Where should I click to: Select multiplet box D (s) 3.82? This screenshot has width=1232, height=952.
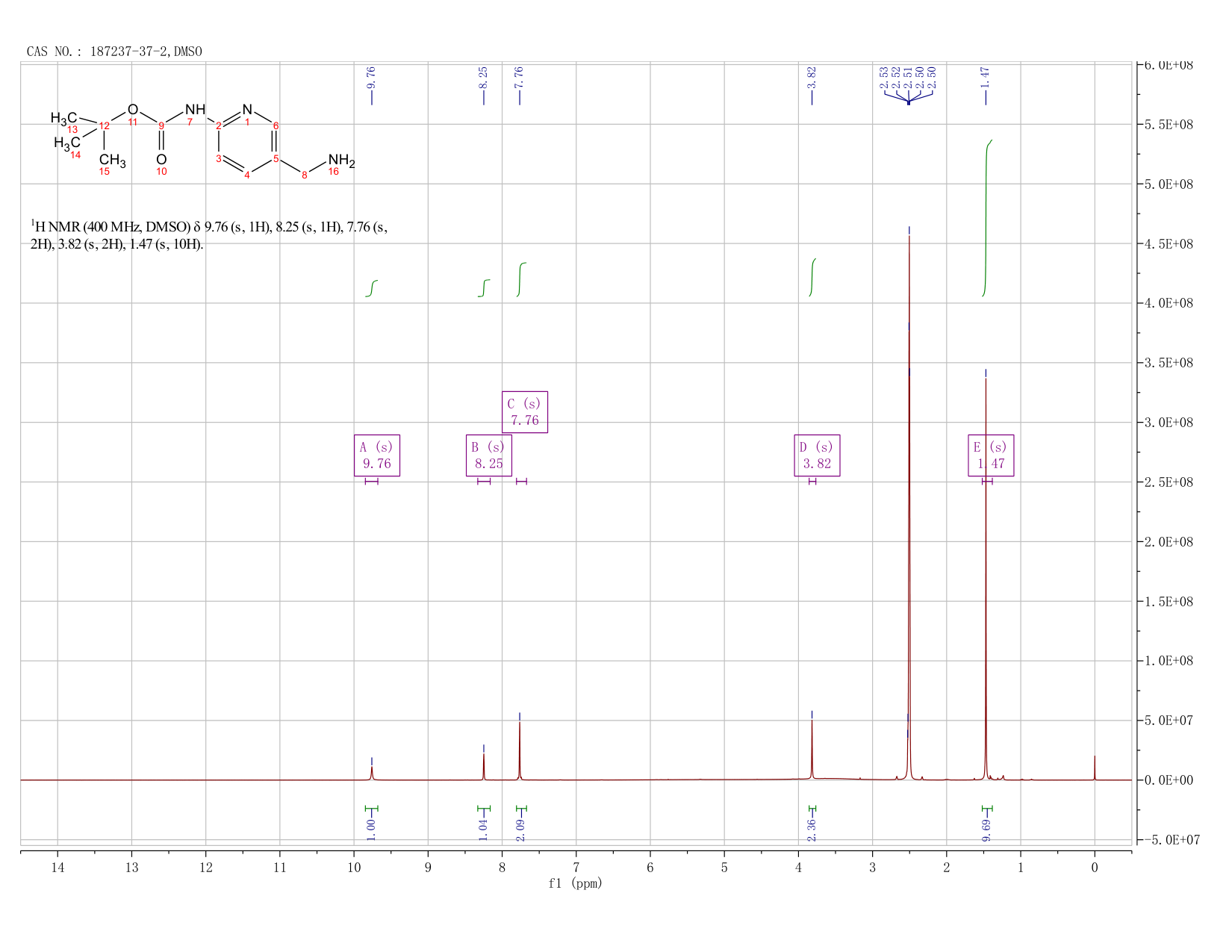coord(817,455)
